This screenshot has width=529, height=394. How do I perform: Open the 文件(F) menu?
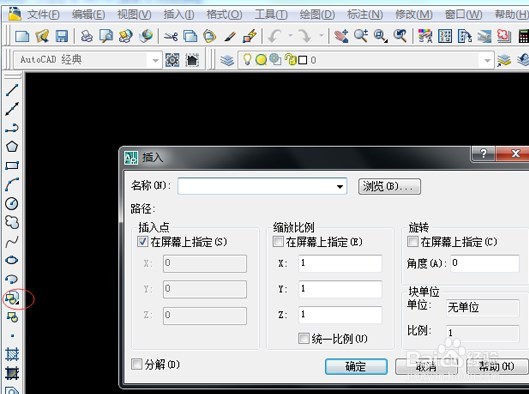(43, 15)
